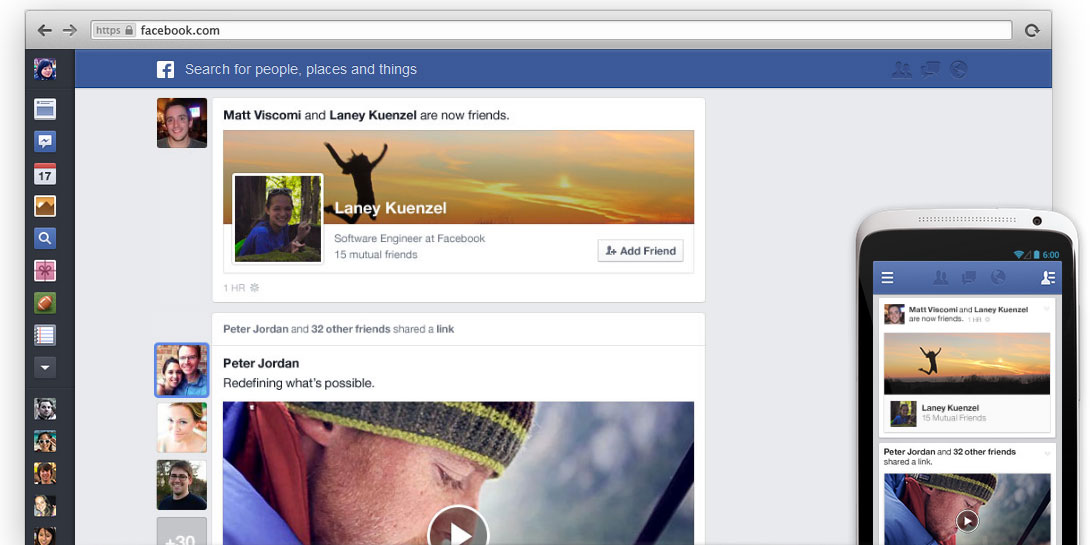Tap friend requests icon on phone header
This screenshot has width=1090, height=545.
click(941, 278)
